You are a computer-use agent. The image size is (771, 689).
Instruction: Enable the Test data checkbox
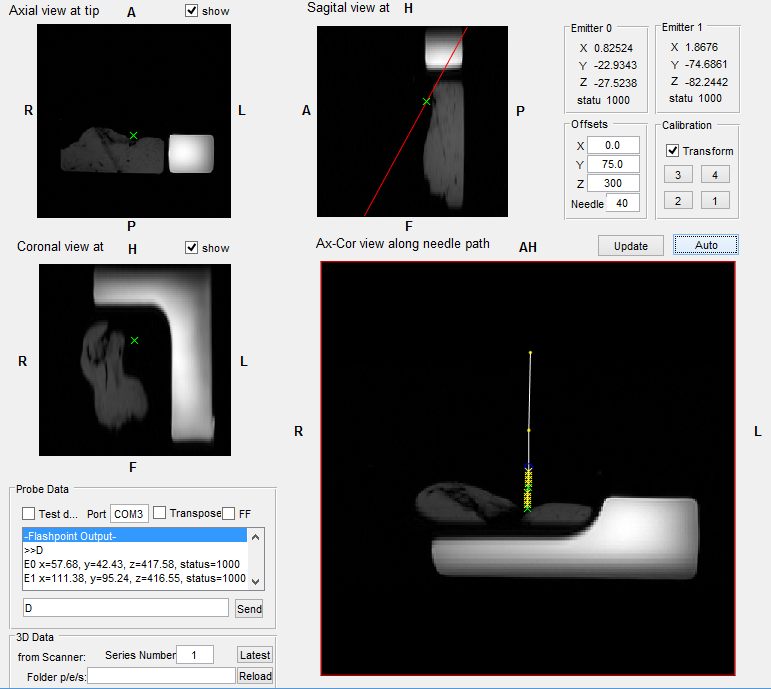pos(28,513)
